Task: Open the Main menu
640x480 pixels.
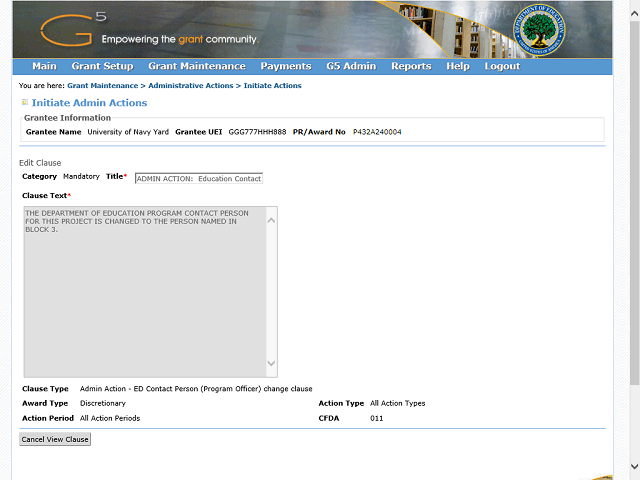Action: (x=44, y=66)
